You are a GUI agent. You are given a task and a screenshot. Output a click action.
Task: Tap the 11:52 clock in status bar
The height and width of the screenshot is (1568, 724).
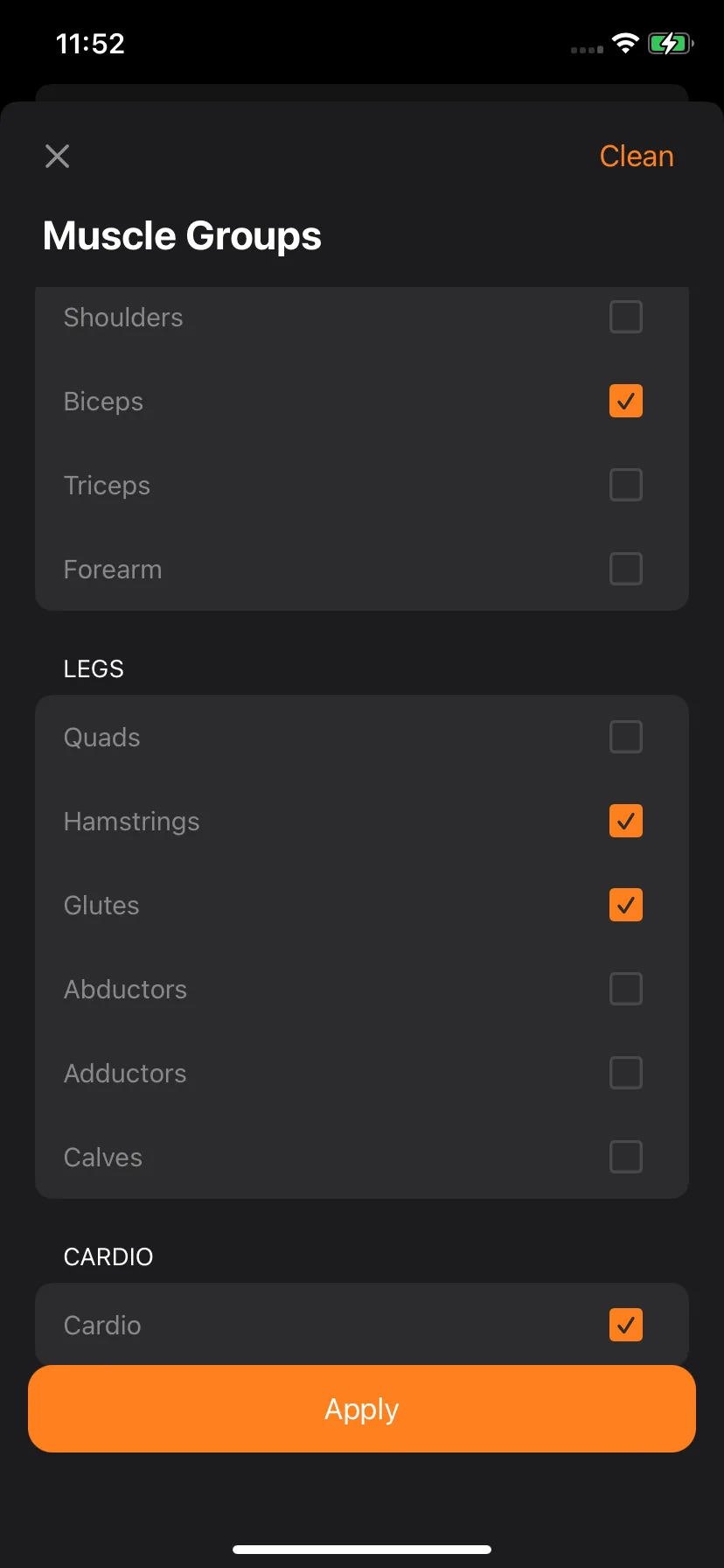click(90, 44)
